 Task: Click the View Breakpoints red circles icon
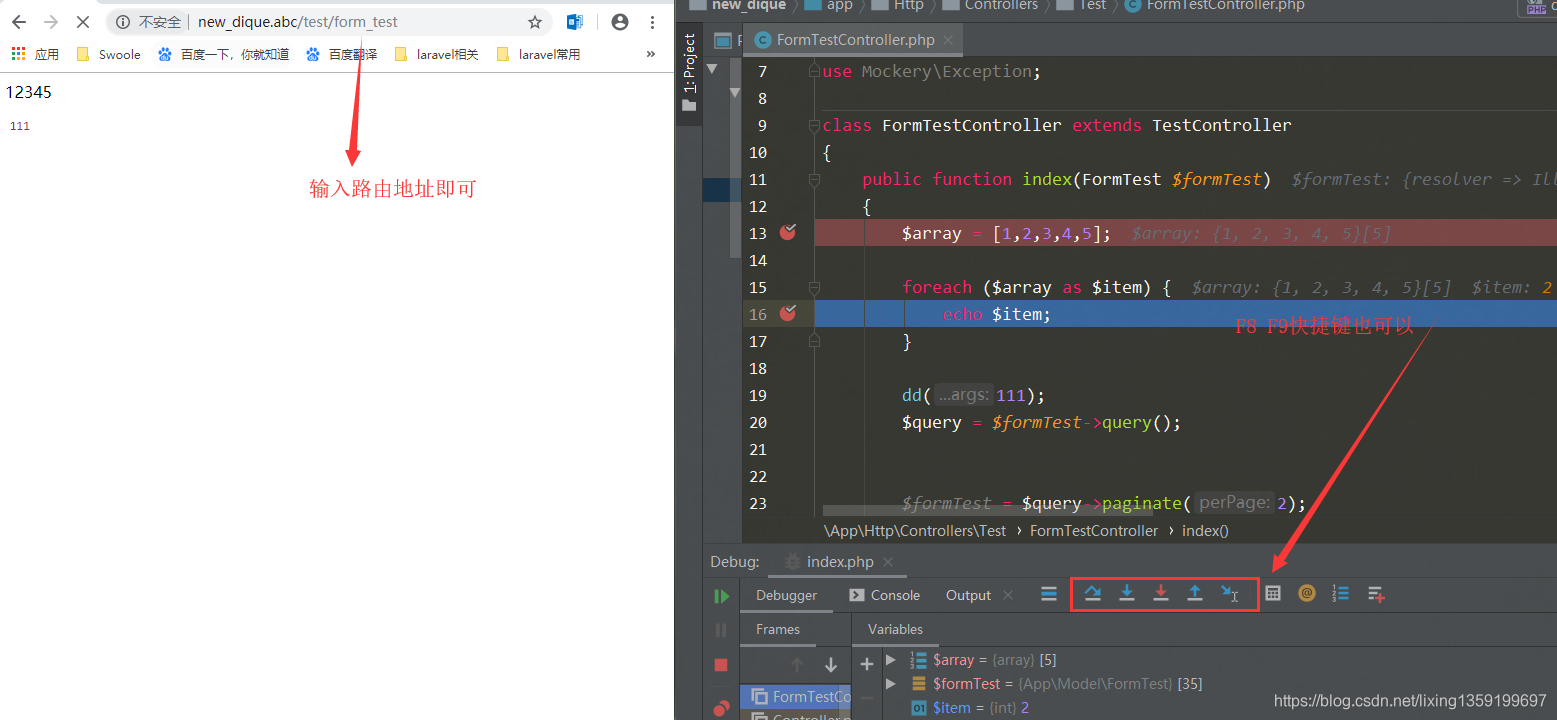pos(721,708)
